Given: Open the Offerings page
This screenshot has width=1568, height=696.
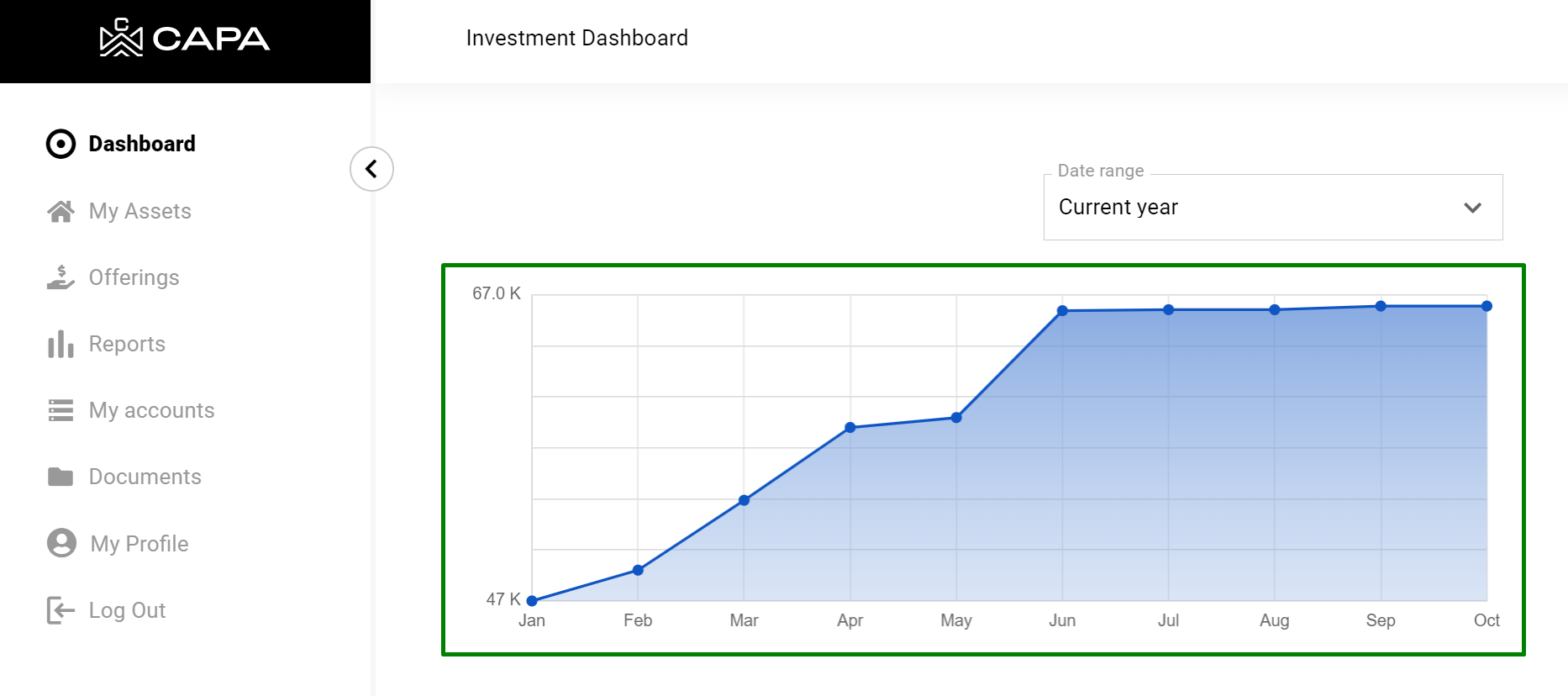Looking at the screenshot, I should click(134, 277).
